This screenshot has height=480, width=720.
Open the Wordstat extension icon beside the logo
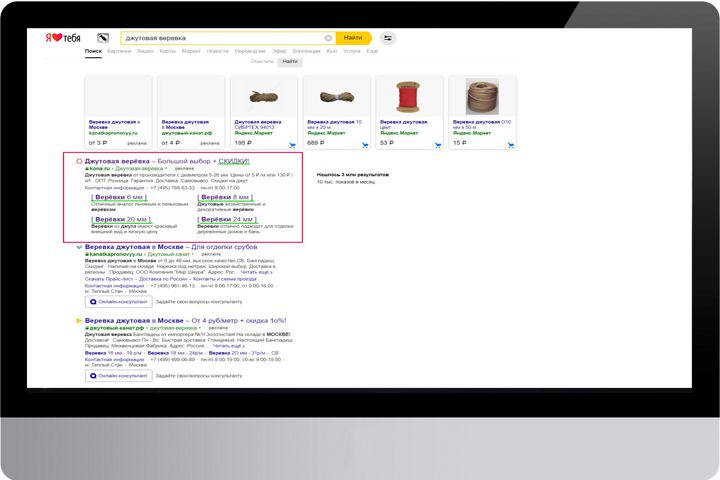click(x=103, y=38)
